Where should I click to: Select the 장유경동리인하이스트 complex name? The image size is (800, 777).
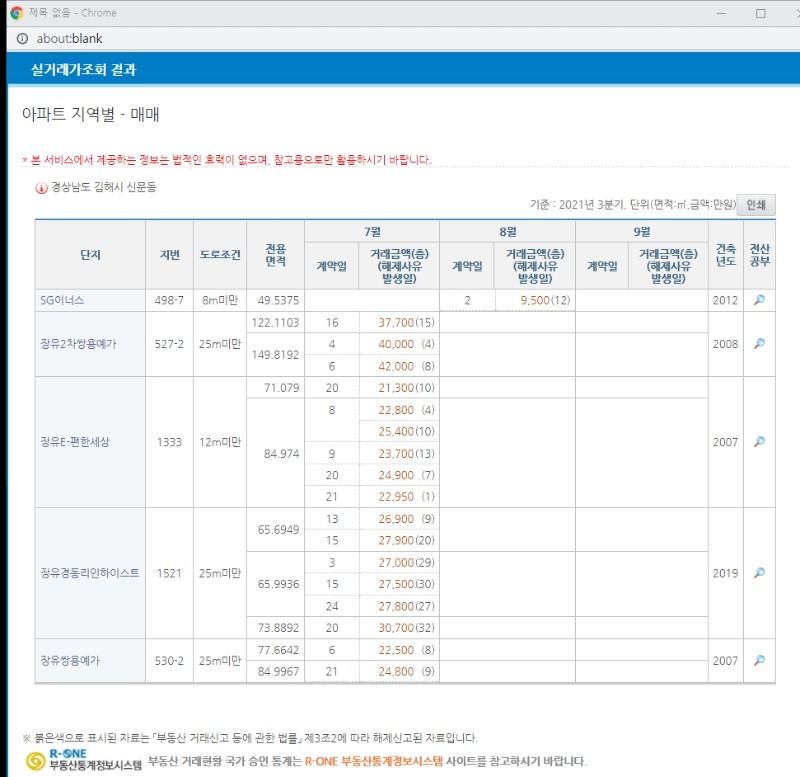pyautogui.click(x=90, y=573)
